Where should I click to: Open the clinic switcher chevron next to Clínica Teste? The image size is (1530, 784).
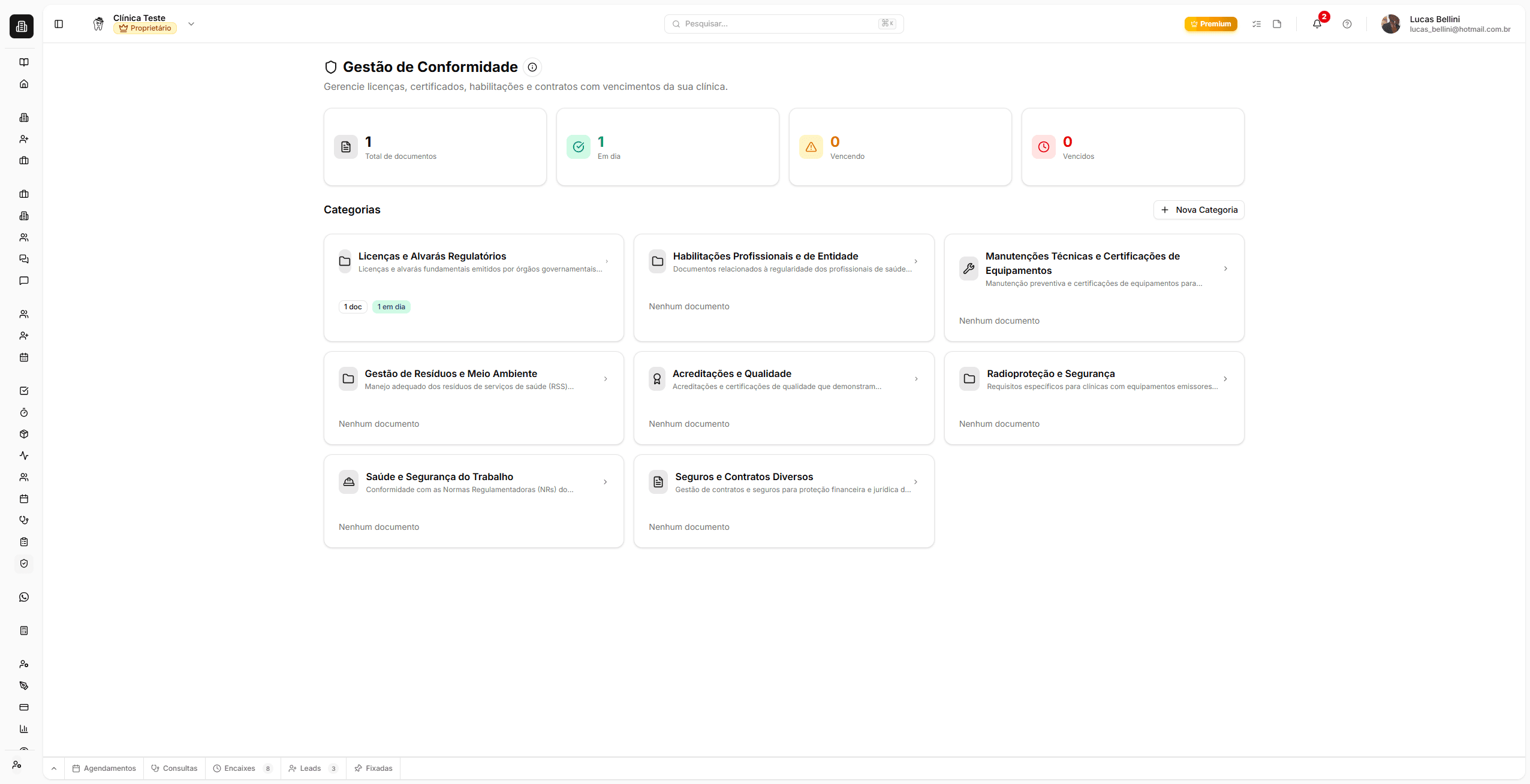[191, 24]
